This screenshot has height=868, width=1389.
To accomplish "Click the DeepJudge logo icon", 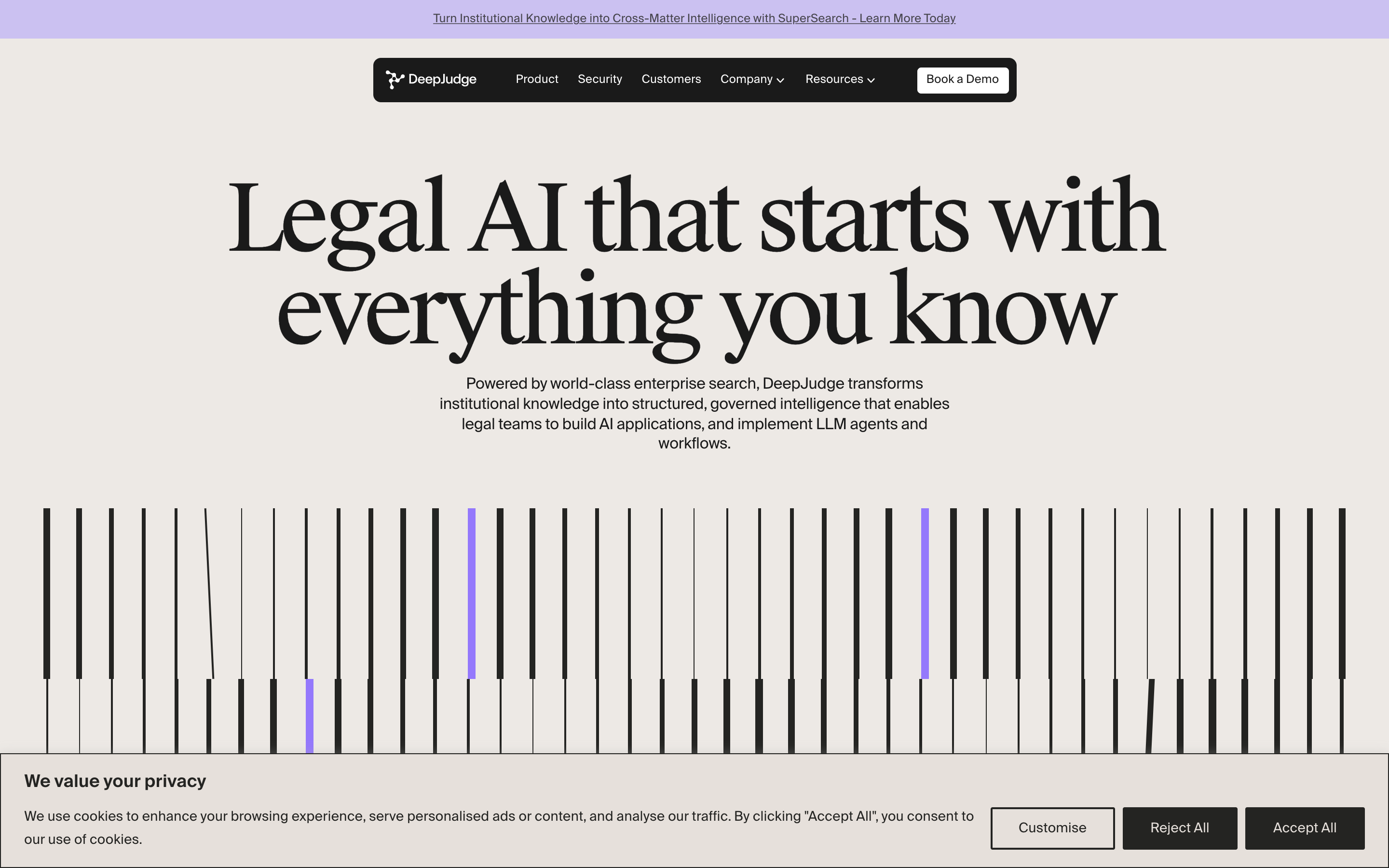I will tap(395, 80).
